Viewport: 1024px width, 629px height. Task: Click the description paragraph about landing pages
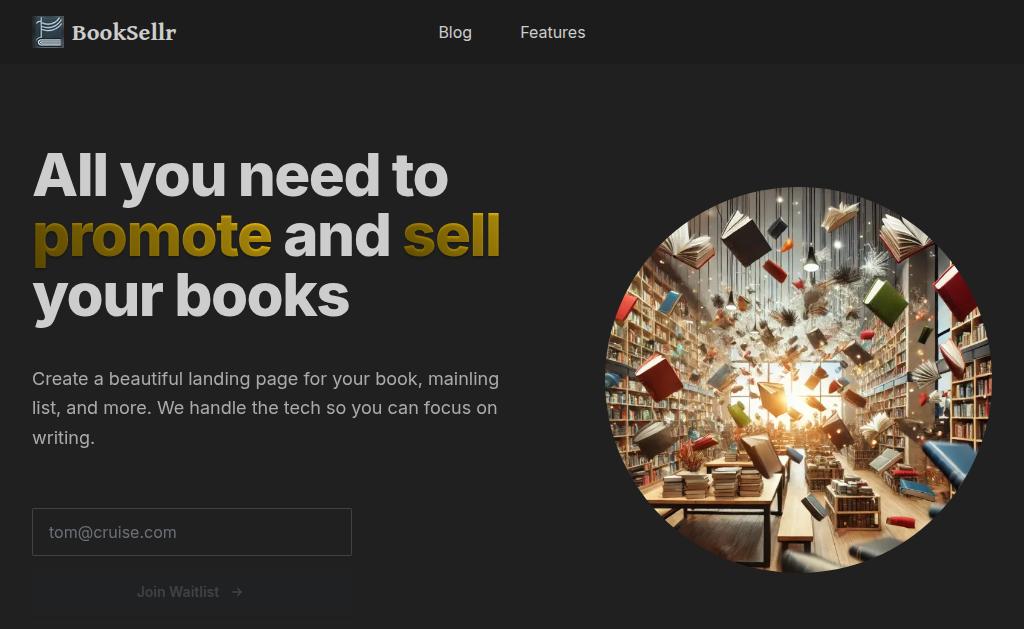(265, 408)
